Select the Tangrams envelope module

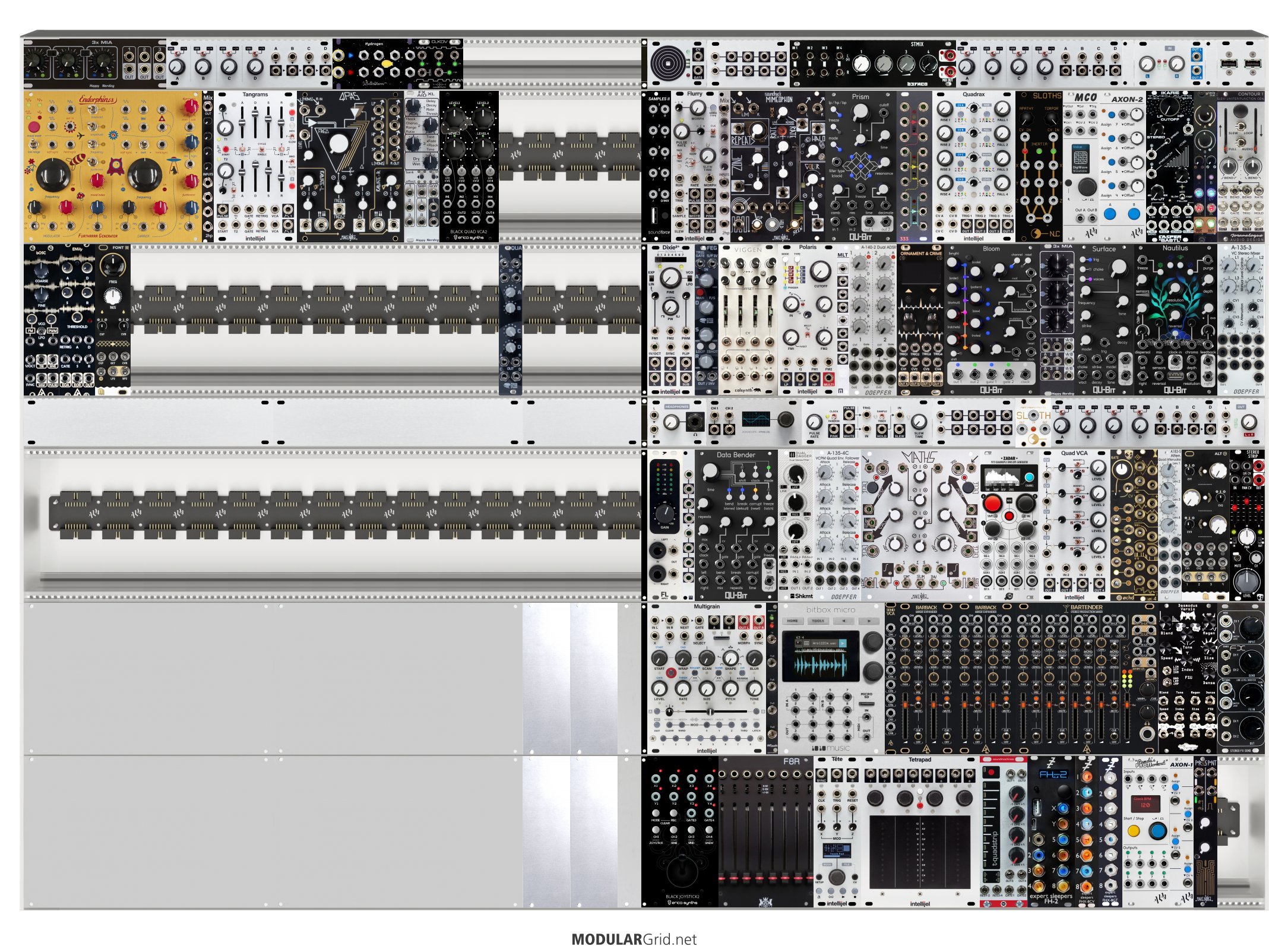pyautogui.click(x=255, y=166)
